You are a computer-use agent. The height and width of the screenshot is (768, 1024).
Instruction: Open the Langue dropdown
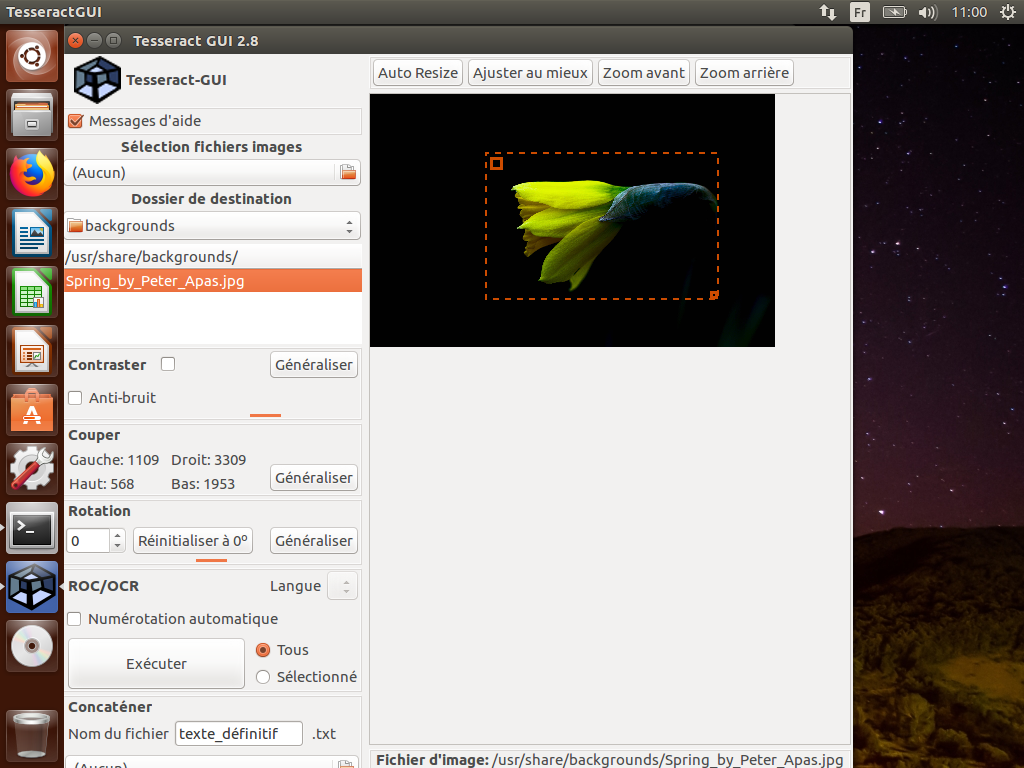coord(342,586)
